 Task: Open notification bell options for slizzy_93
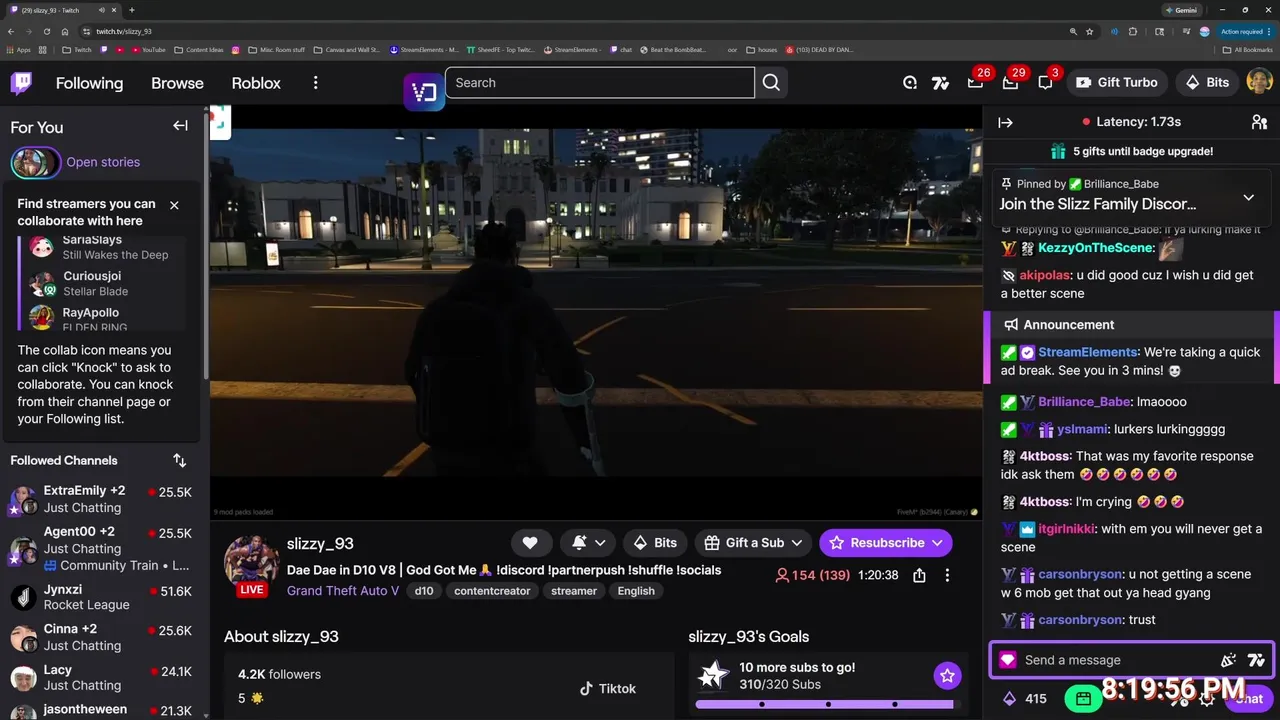(589, 543)
